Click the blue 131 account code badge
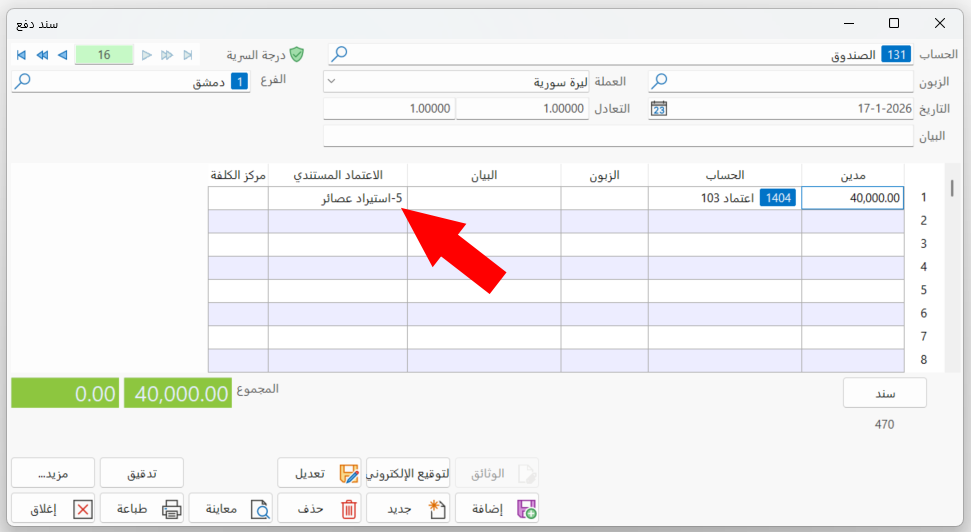The image size is (971, 532). 896,55
